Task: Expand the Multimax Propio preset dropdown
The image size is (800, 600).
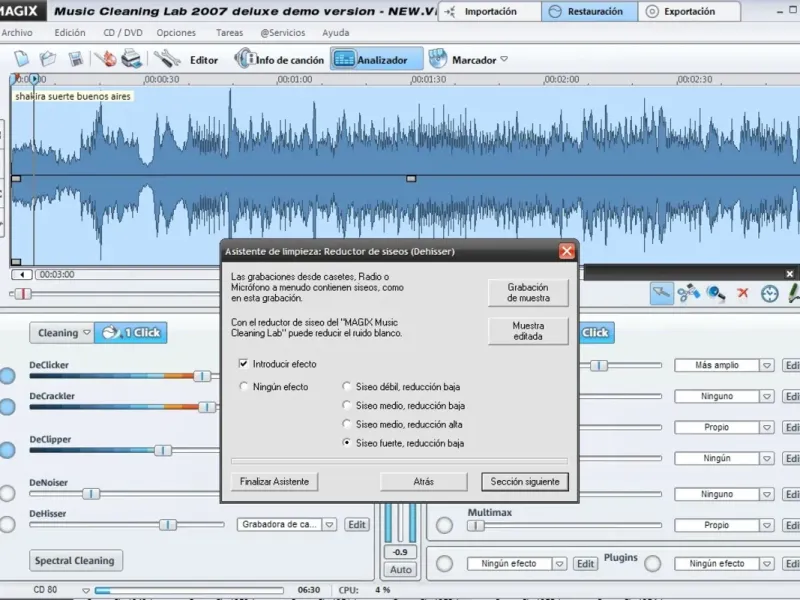Action: 766,525
